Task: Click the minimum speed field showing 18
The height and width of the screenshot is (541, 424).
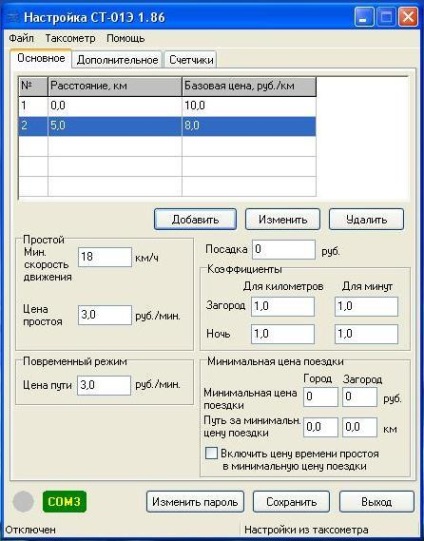Action: point(105,257)
